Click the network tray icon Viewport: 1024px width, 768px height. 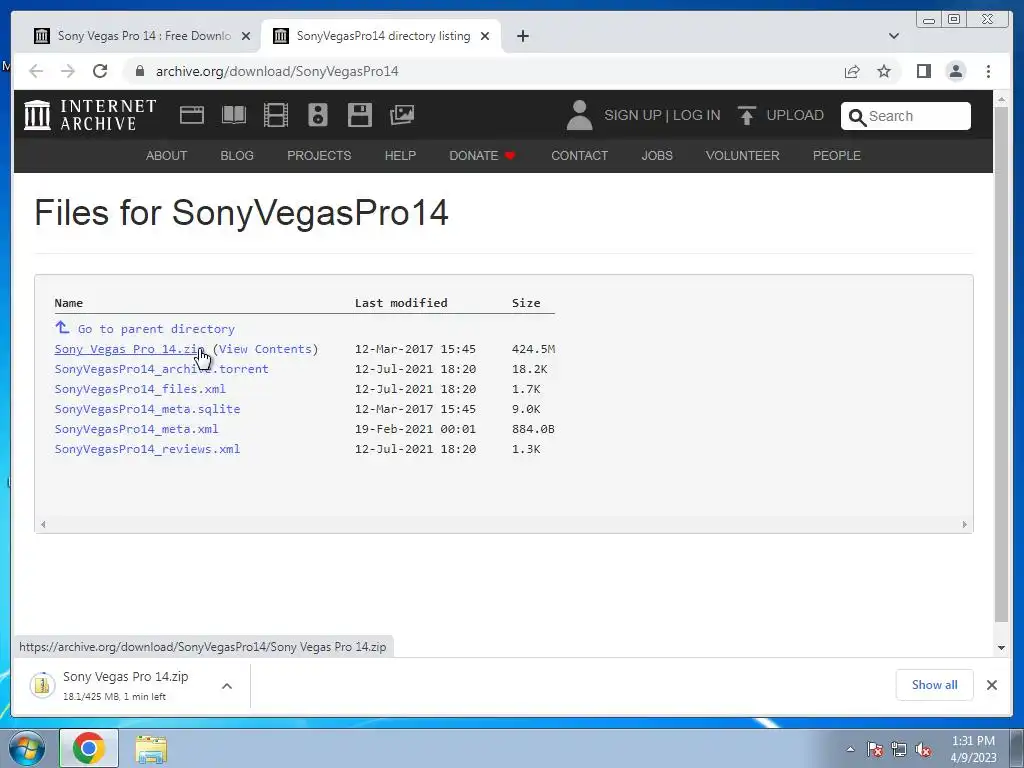click(899, 749)
